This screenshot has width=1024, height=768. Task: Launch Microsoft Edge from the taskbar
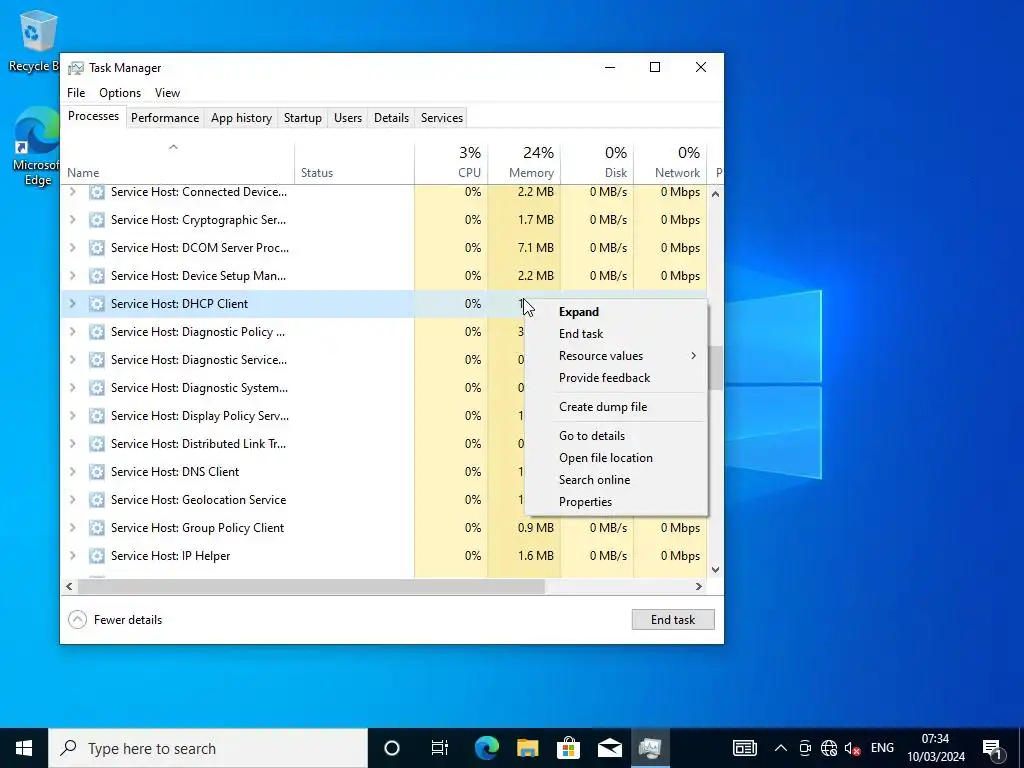tap(487, 748)
